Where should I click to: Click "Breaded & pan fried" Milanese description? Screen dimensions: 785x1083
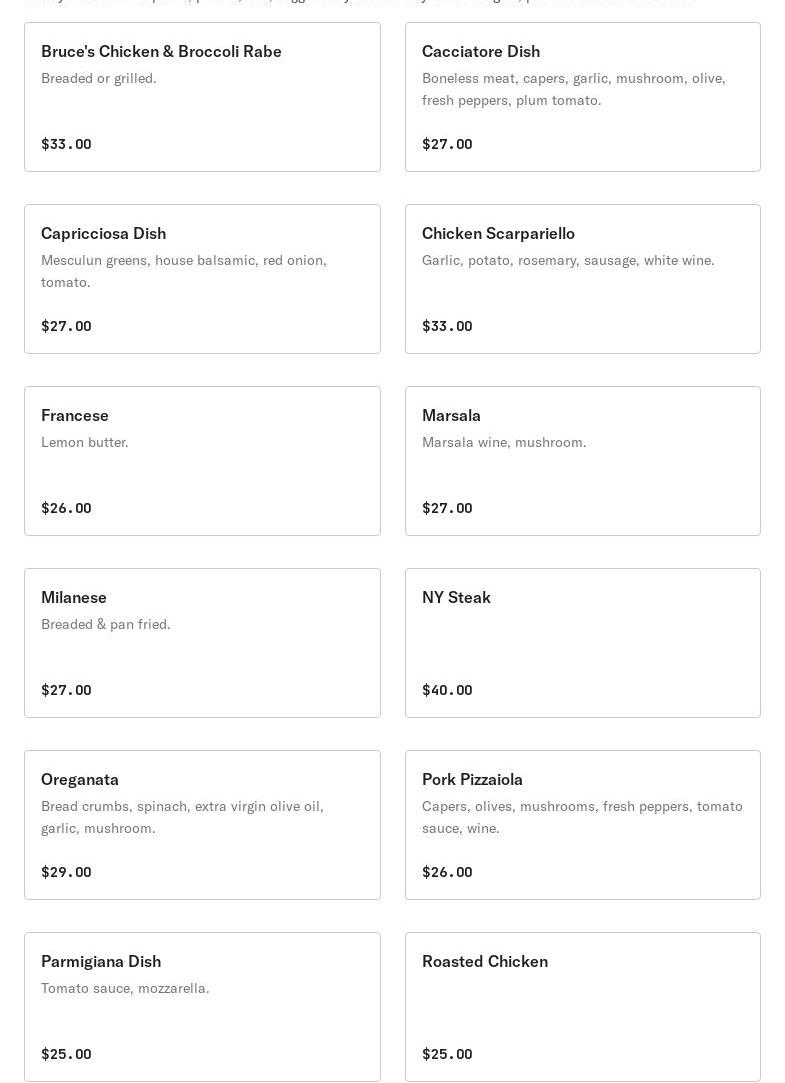(106, 624)
